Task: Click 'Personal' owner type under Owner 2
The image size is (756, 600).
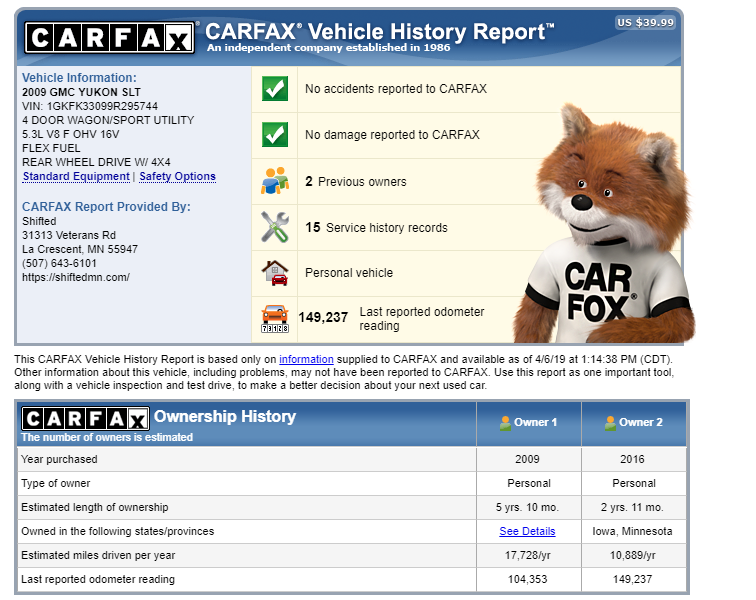Action: coord(634,483)
